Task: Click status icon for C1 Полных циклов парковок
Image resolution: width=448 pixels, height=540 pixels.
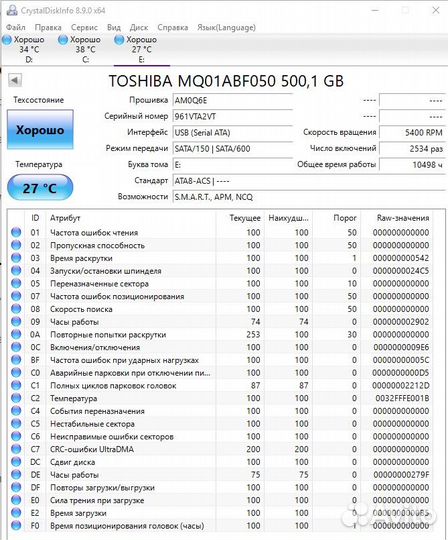Action: pyautogui.click(x=16, y=385)
